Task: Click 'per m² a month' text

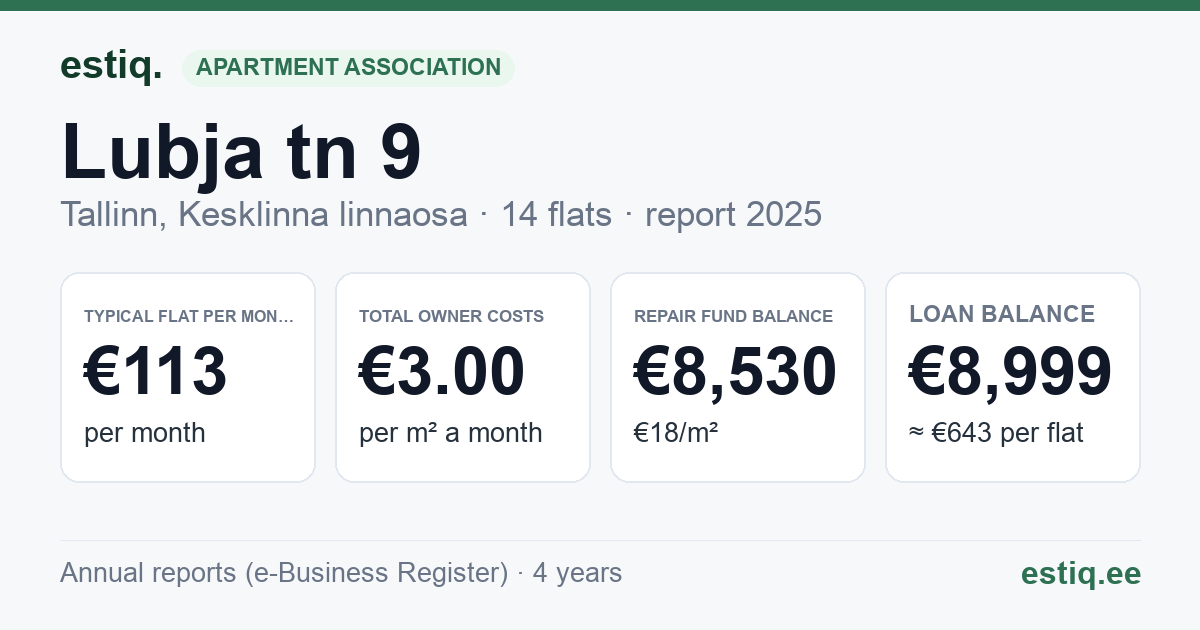Action: coord(451,433)
